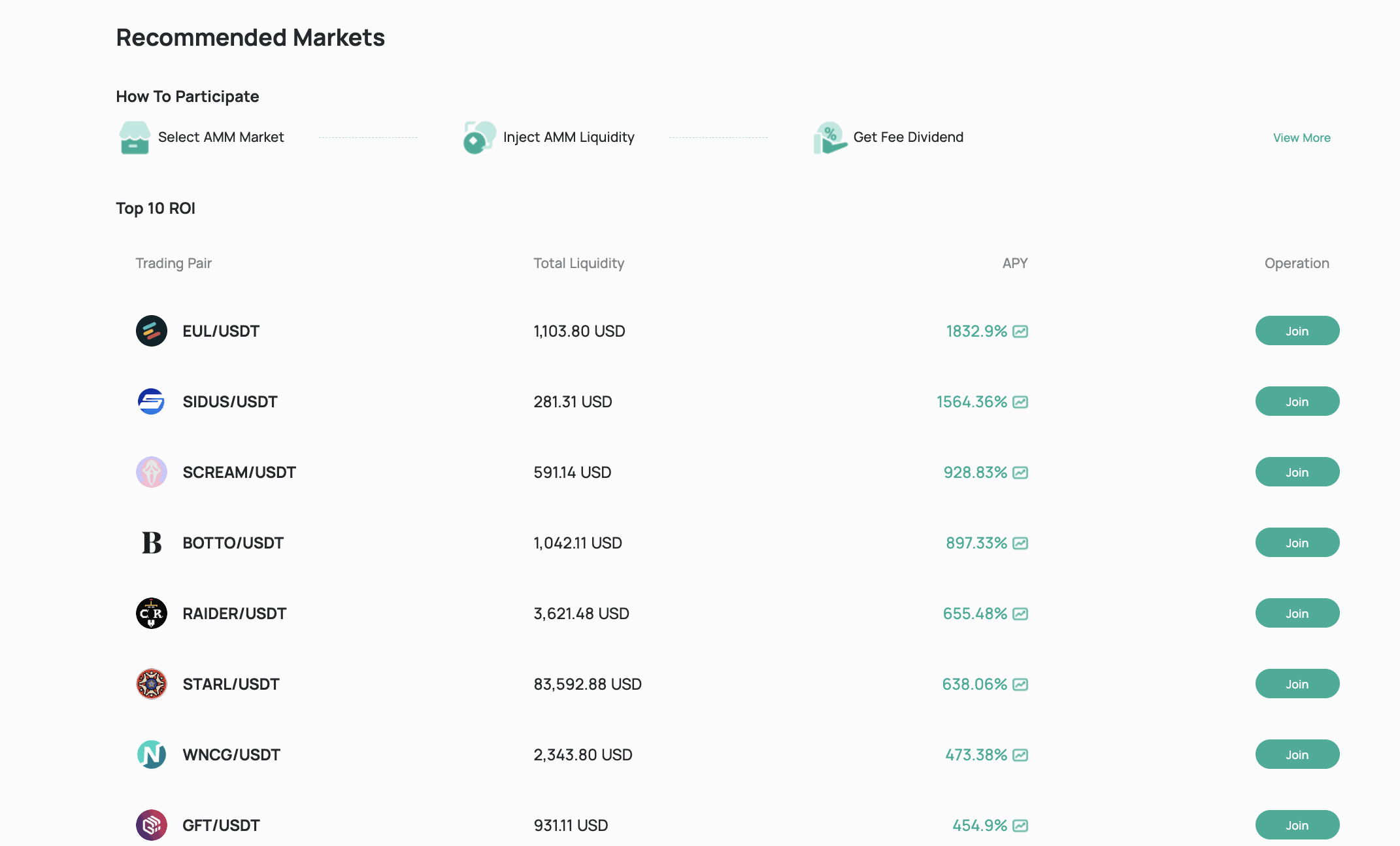Click the Select AMM Market shop icon
Screen dimensions: 1400x846
135,137
